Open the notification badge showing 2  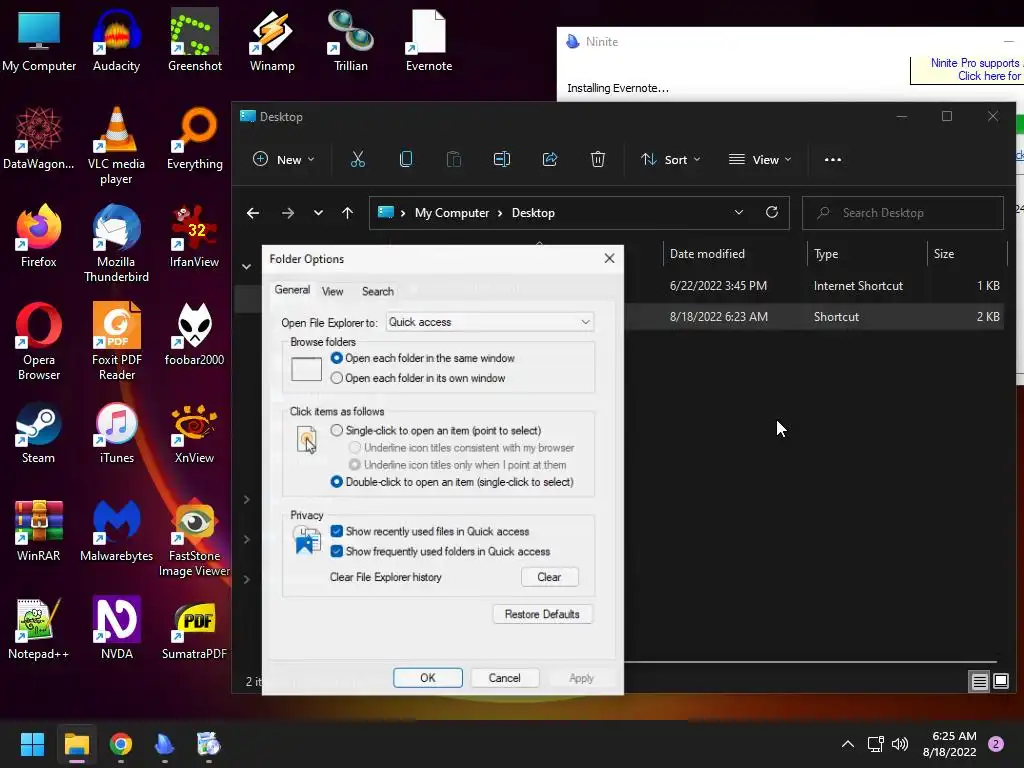tap(996, 744)
